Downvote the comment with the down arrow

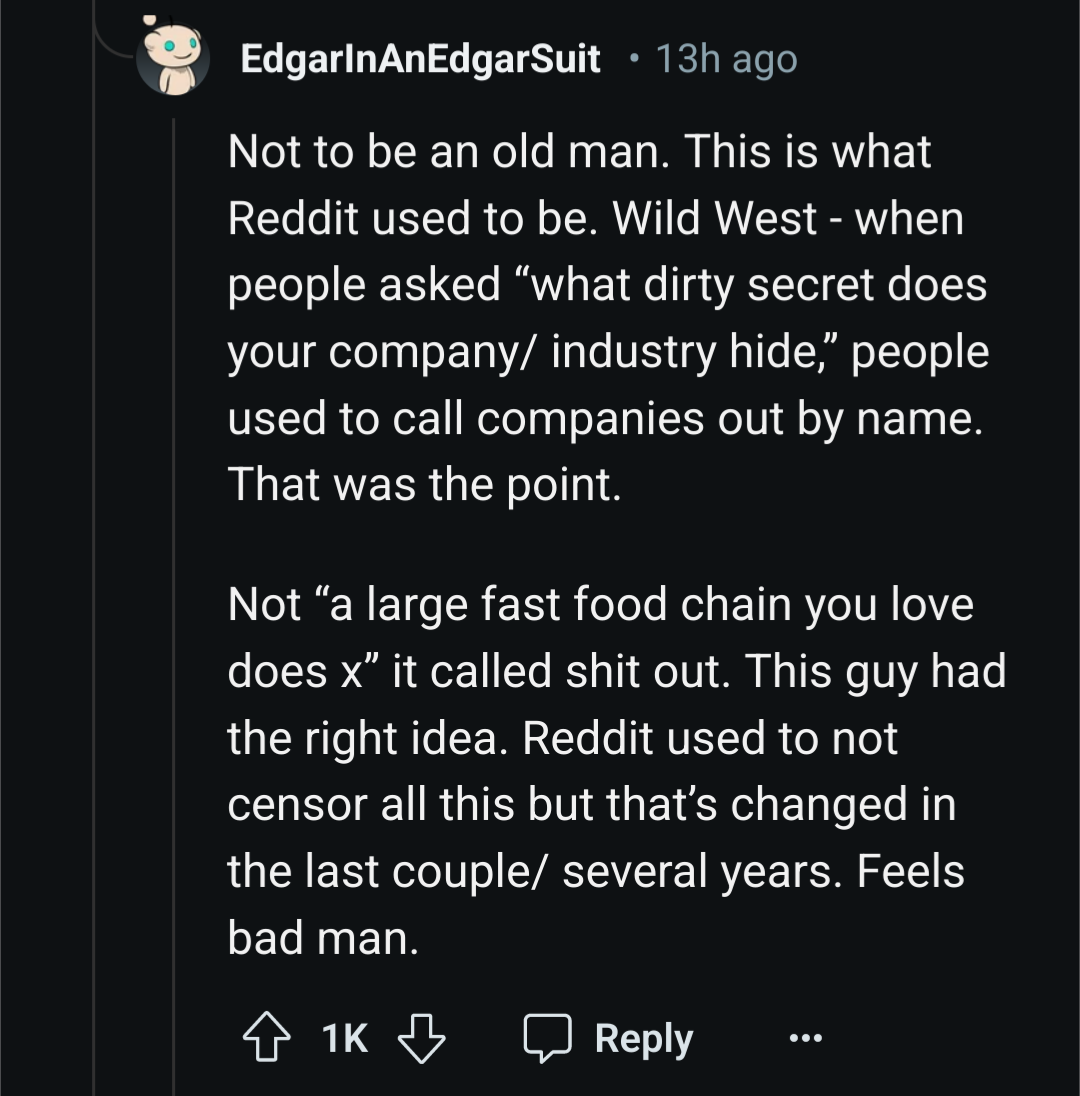[x=421, y=1039]
